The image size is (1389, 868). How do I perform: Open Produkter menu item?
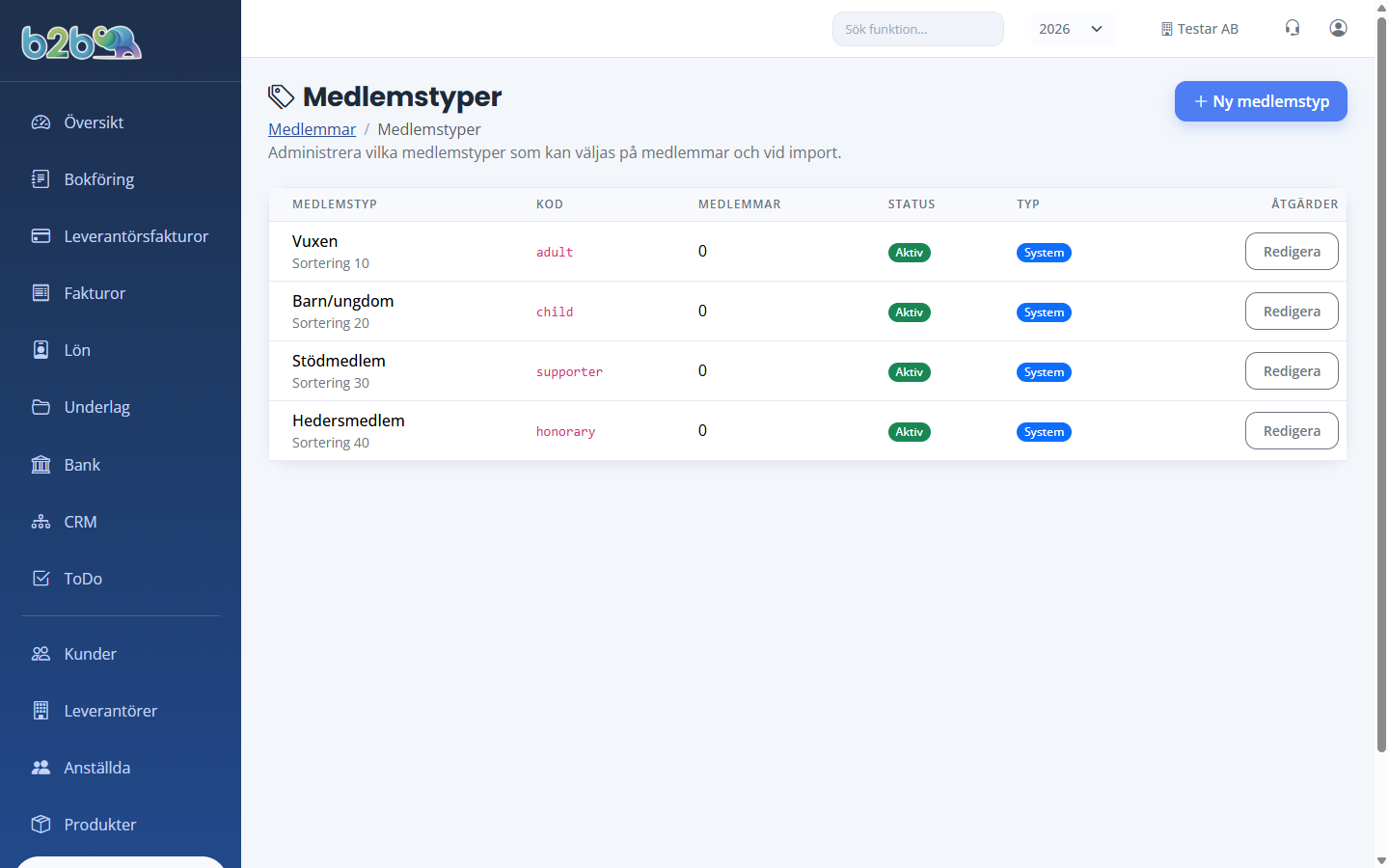pos(99,825)
